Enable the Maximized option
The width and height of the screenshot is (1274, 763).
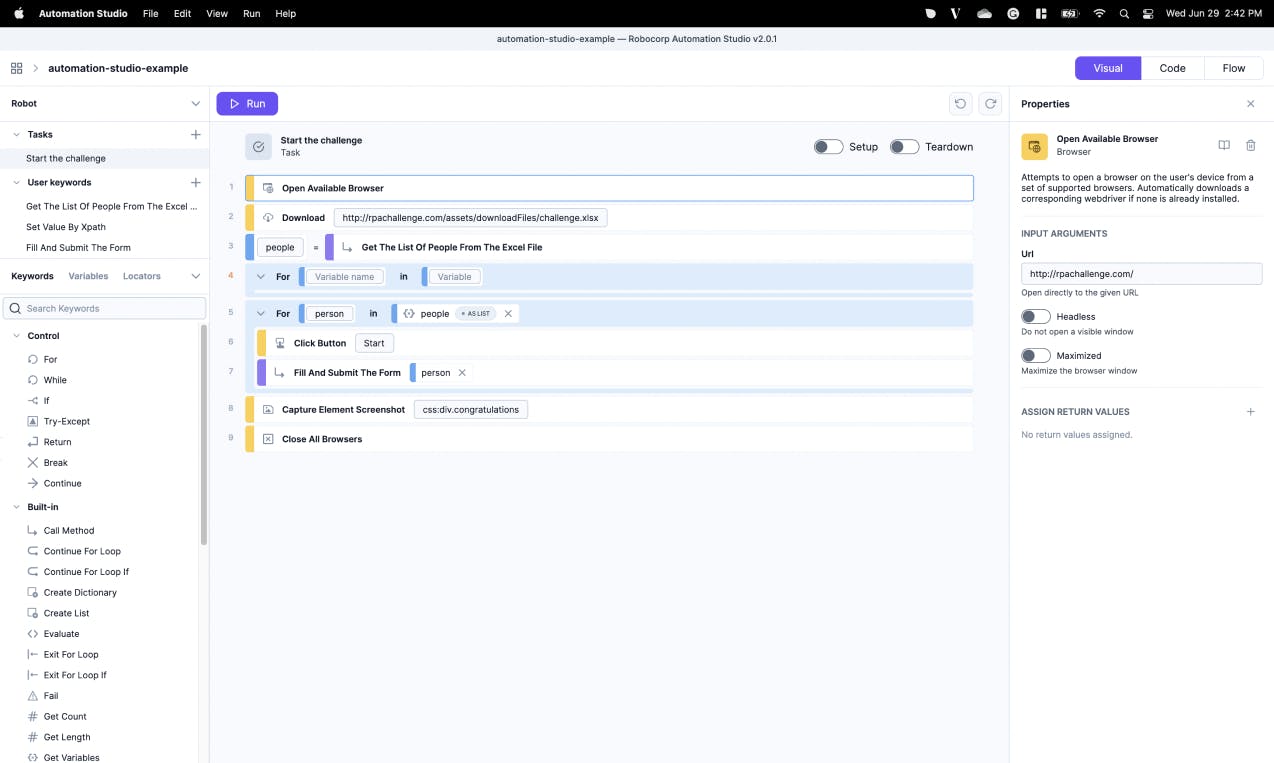[x=1036, y=356]
